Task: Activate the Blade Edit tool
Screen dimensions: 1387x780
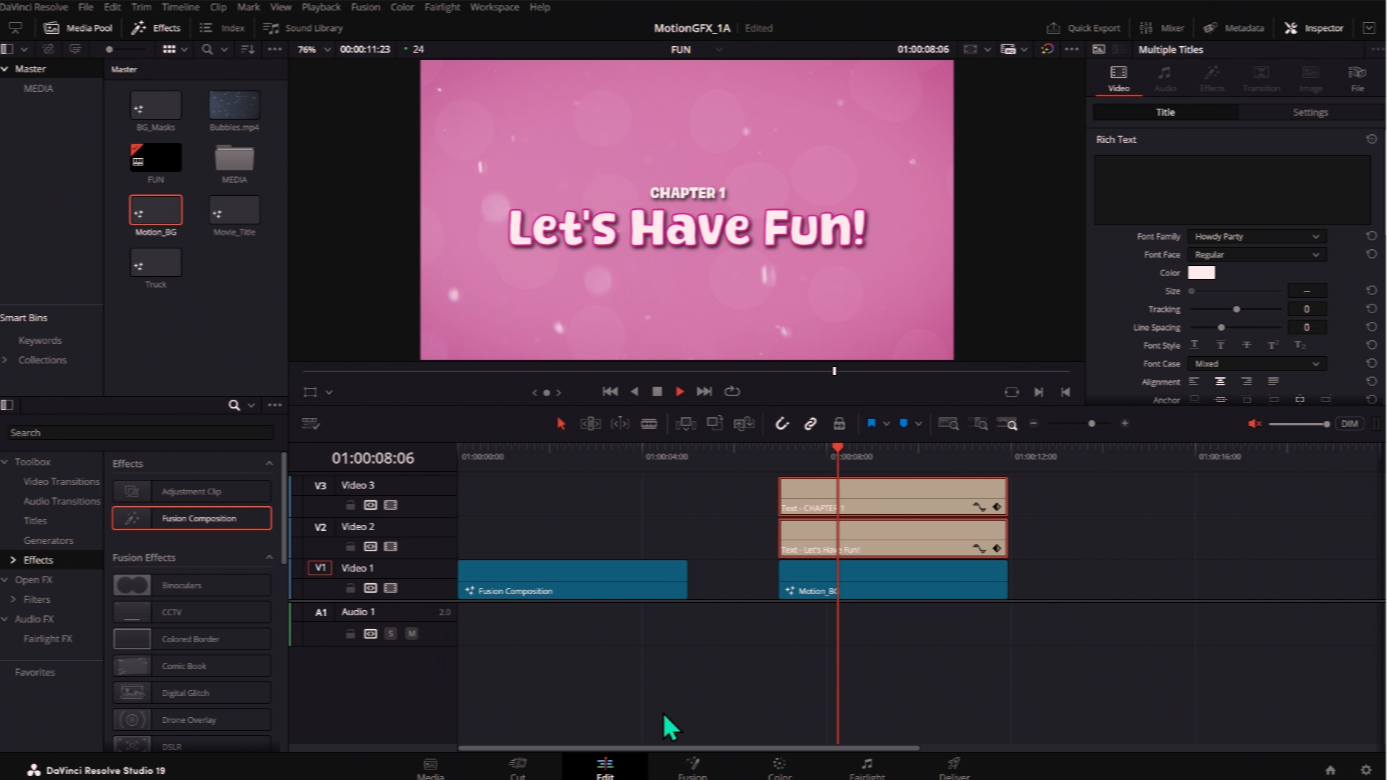Action: click(x=649, y=424)
